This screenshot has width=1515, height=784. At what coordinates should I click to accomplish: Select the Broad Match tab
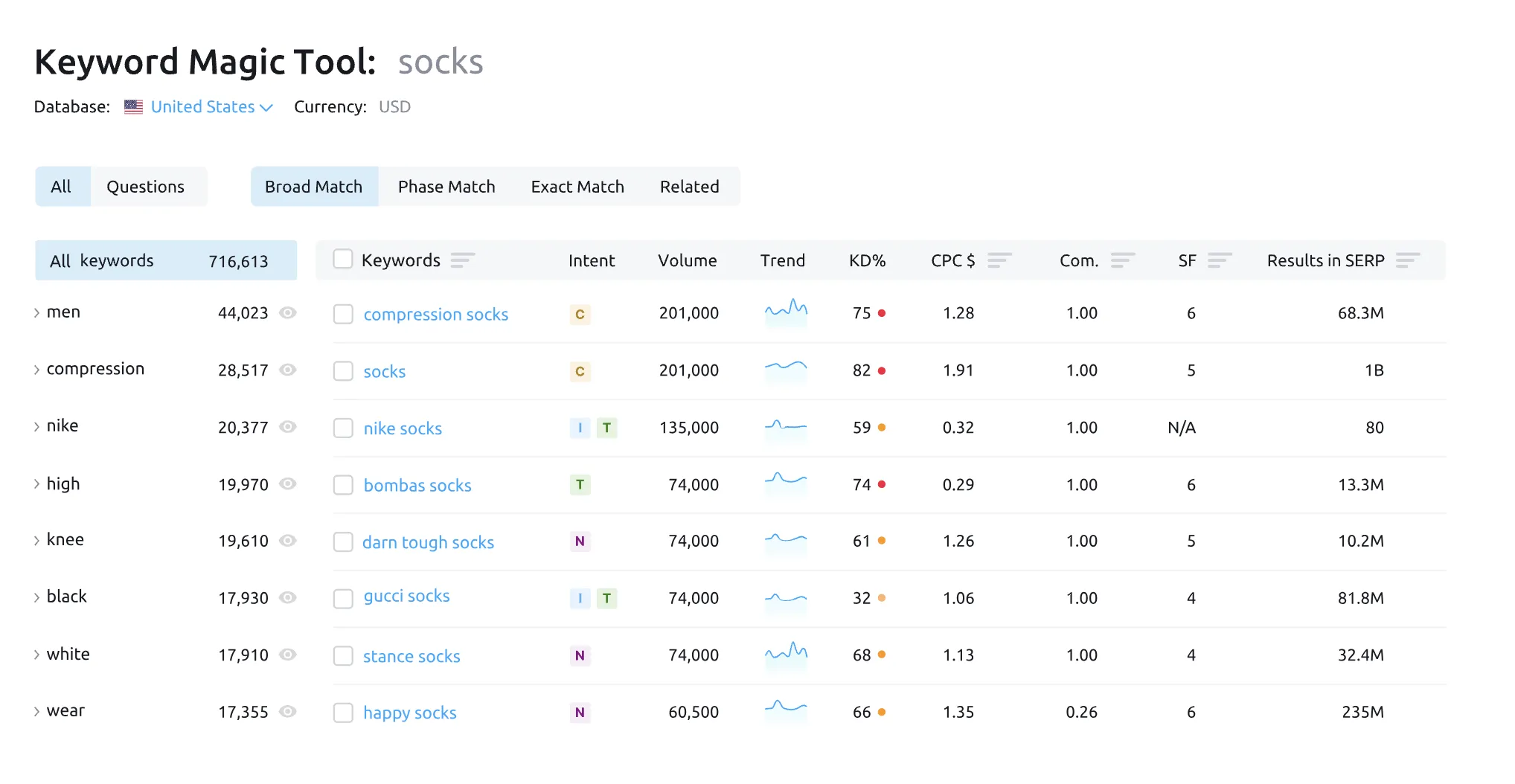(x=314, y=187)
